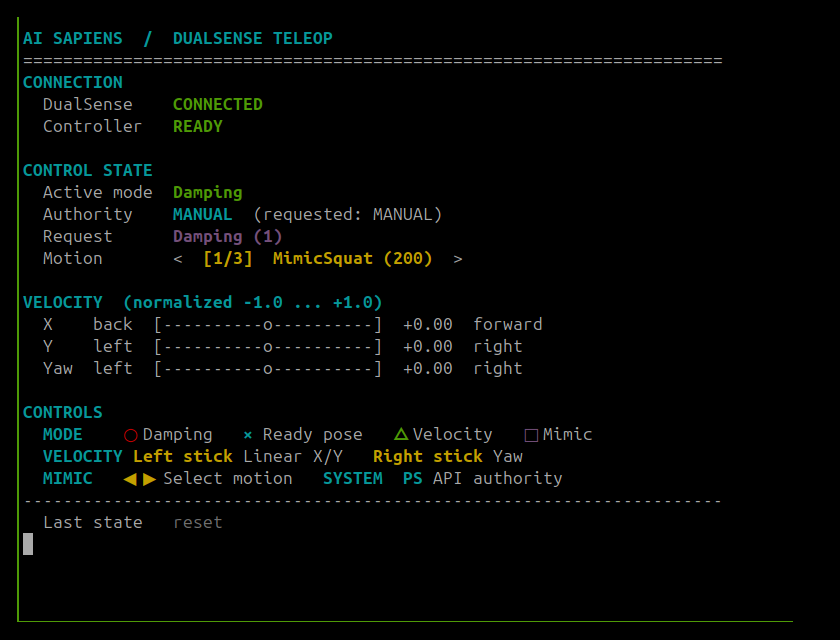Click the MimicSquat (200) motion entry
This screenshot has height=640, width=840.
point(352,259)
